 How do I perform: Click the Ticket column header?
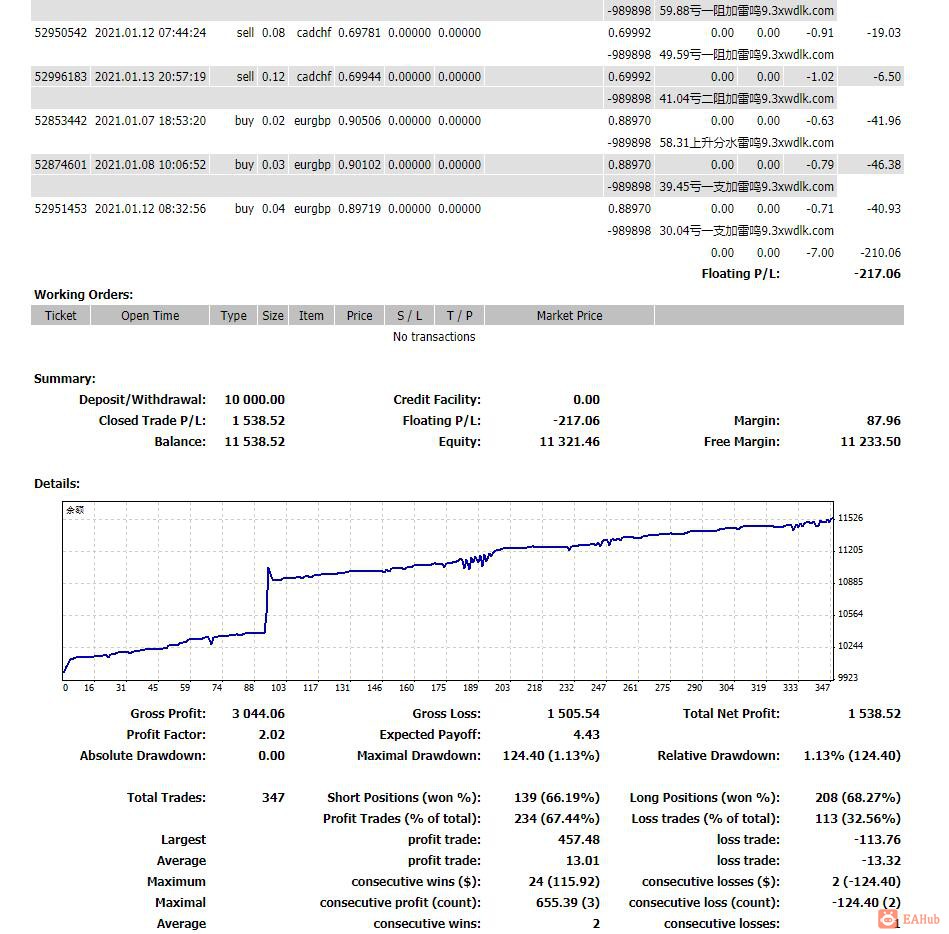61,315
